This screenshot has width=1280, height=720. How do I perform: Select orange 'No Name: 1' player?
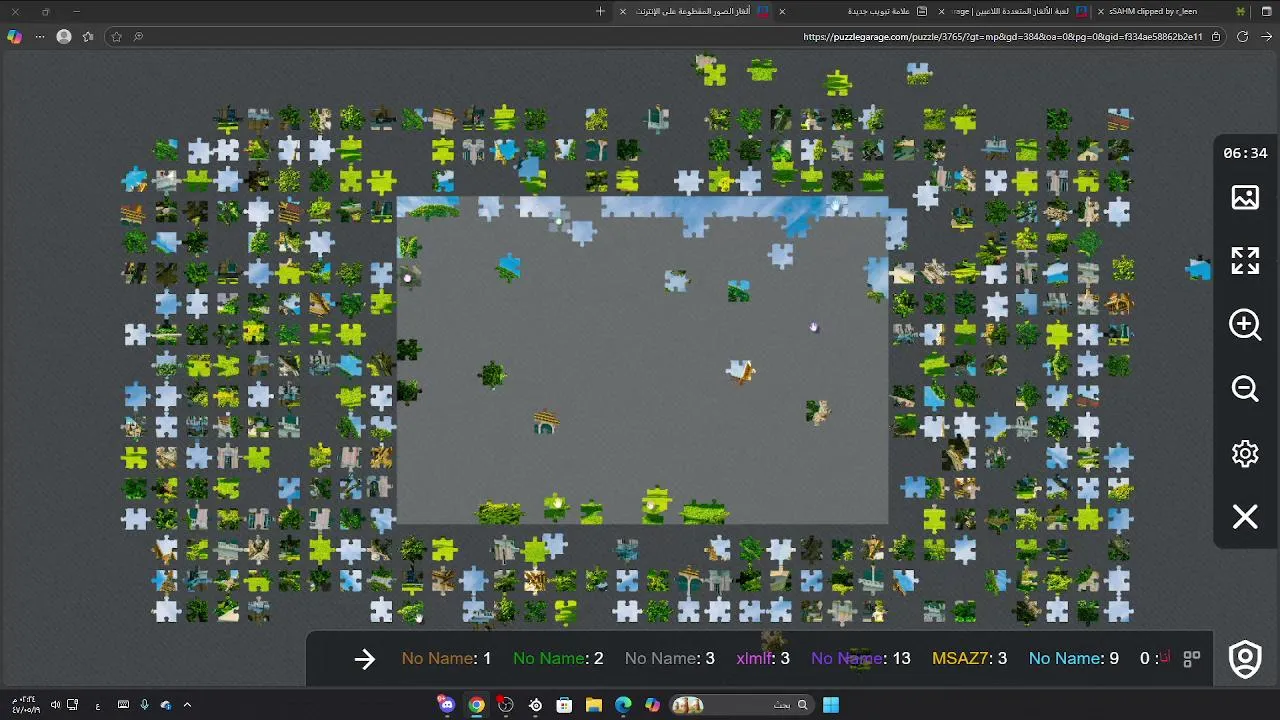(x=446, y=659)
